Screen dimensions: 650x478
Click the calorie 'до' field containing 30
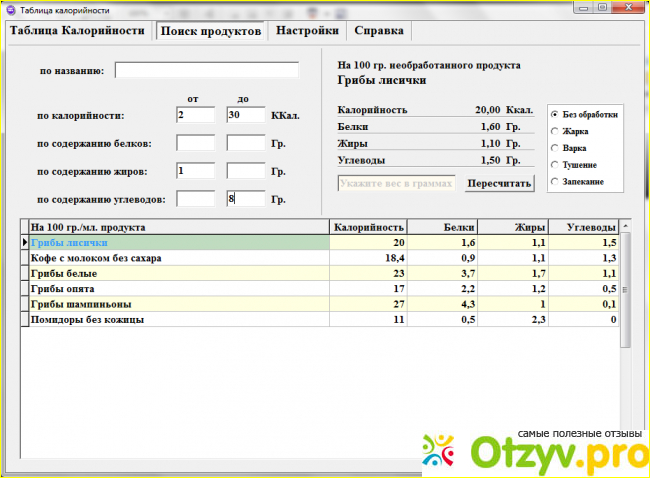(x=245, y=115)
